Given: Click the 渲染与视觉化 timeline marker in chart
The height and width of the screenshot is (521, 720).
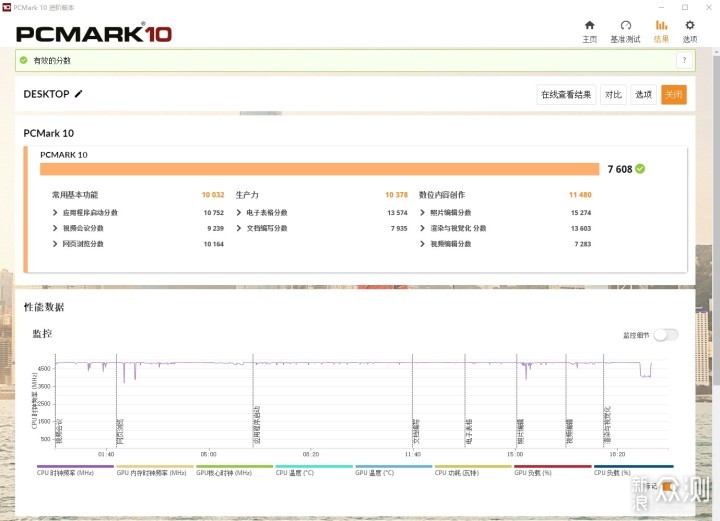Looking at the screenshot, I should click(607, 425).
